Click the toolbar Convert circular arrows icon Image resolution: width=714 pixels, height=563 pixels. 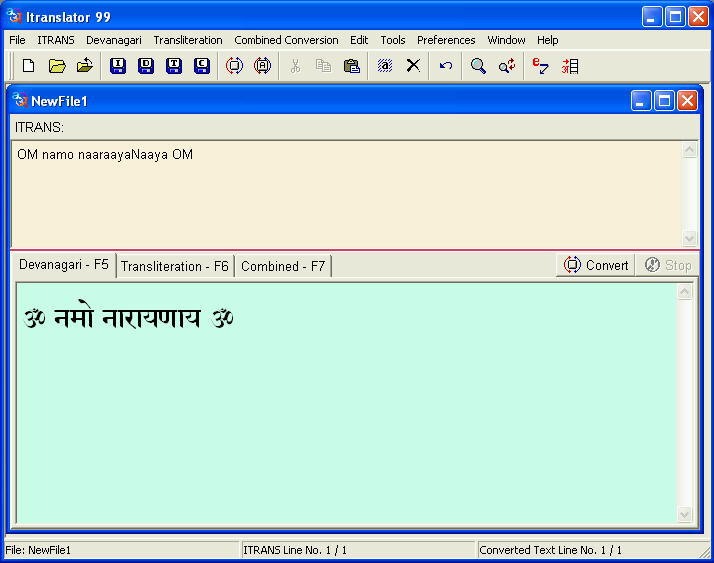tap(235, 66)
